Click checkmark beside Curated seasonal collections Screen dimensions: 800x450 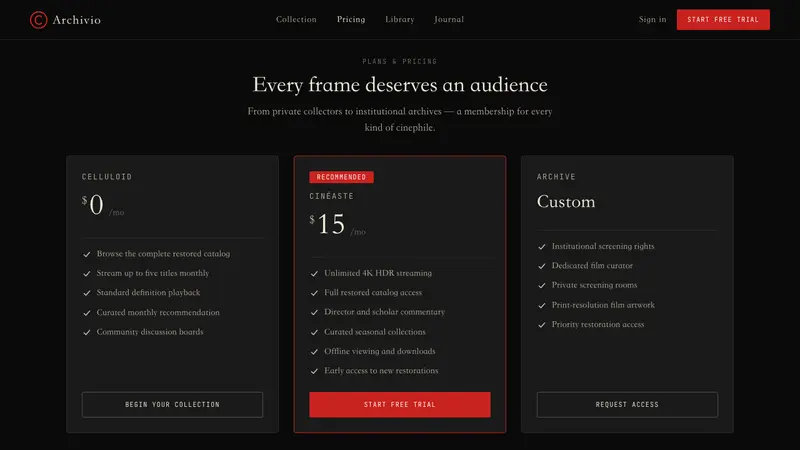tap(314, 332)
